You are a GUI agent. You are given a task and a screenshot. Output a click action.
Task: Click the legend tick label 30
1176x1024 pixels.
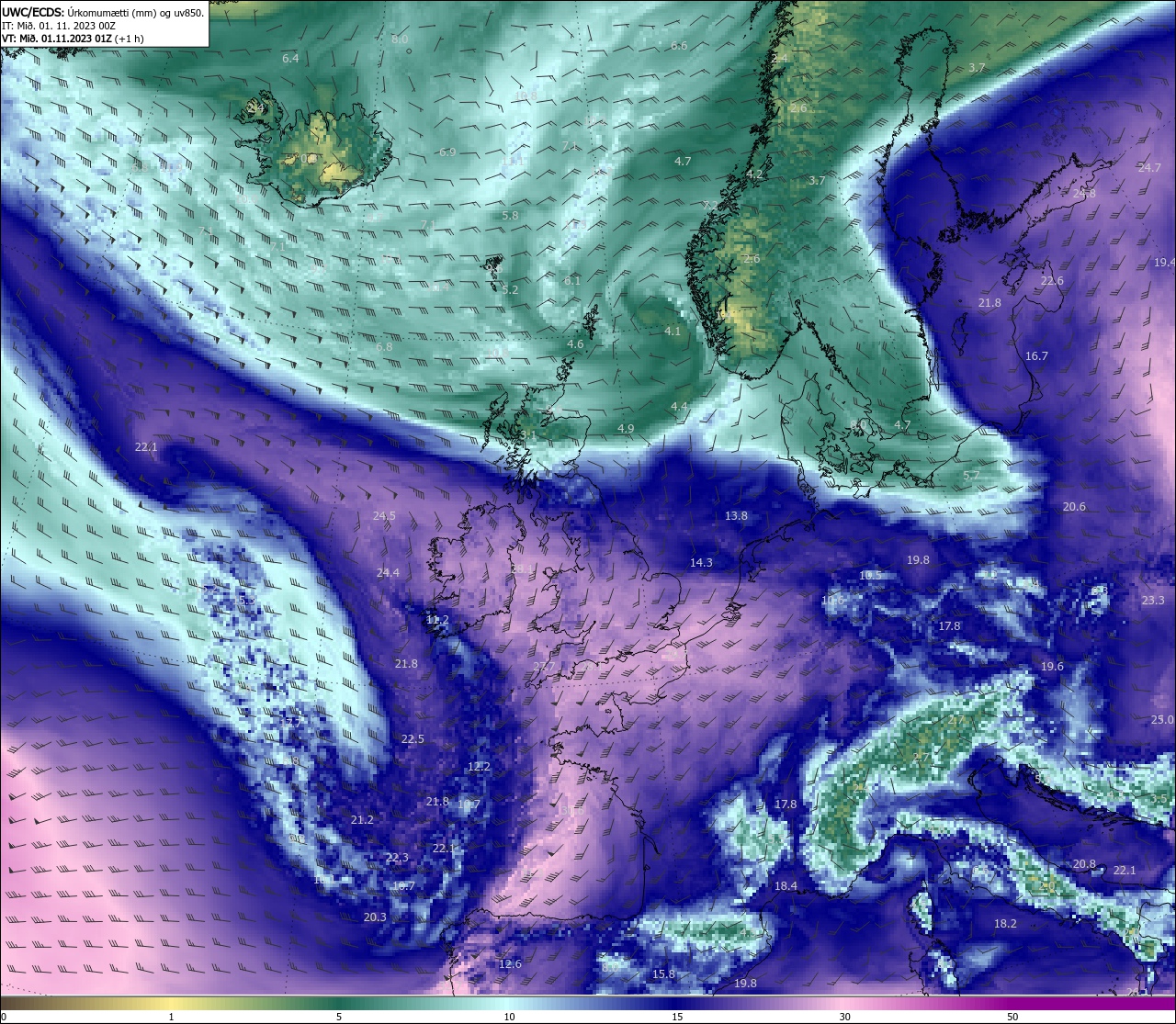coord(844,1017)
